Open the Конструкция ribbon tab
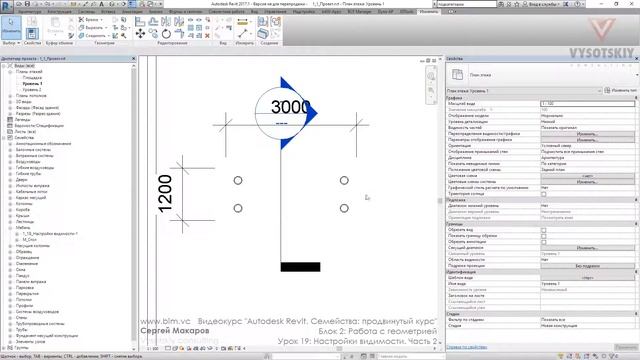Screen dimensions: 640x360 [x=60, y=12]
